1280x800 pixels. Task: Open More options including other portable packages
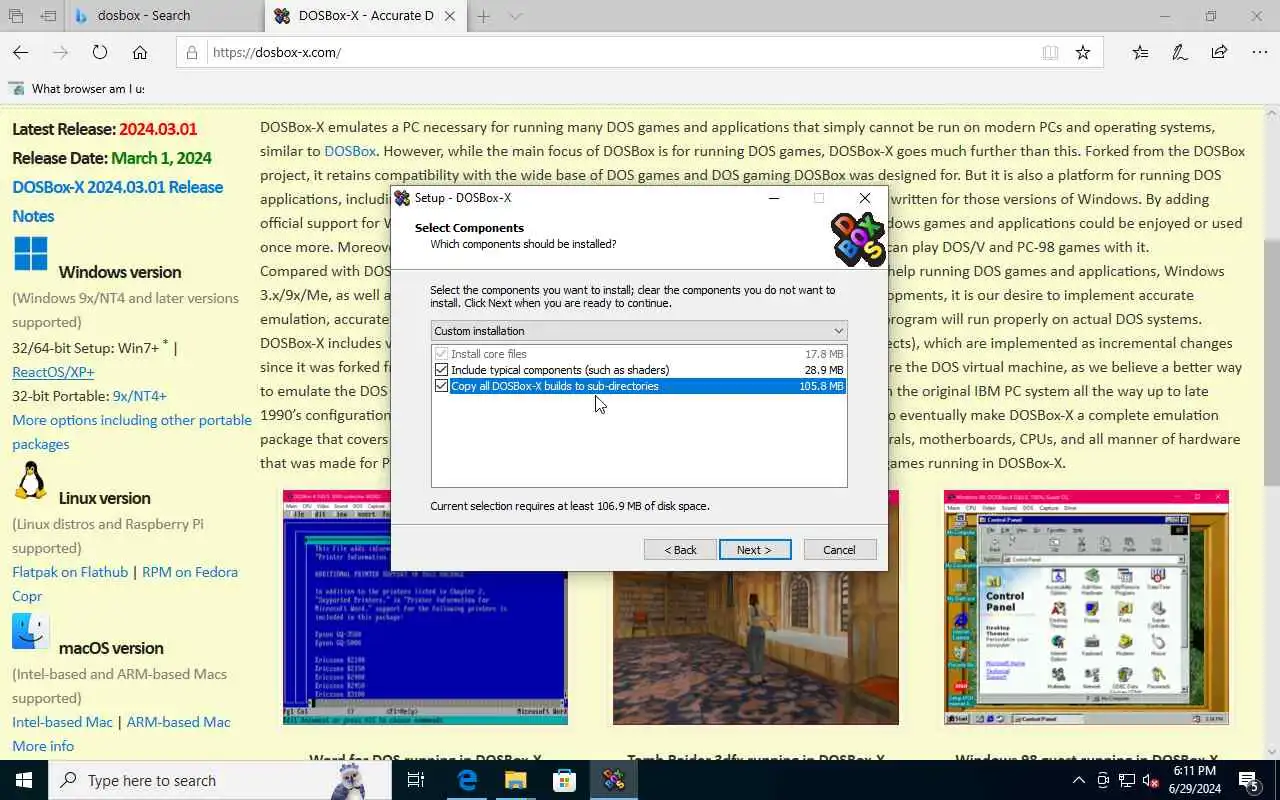[132, 432]
